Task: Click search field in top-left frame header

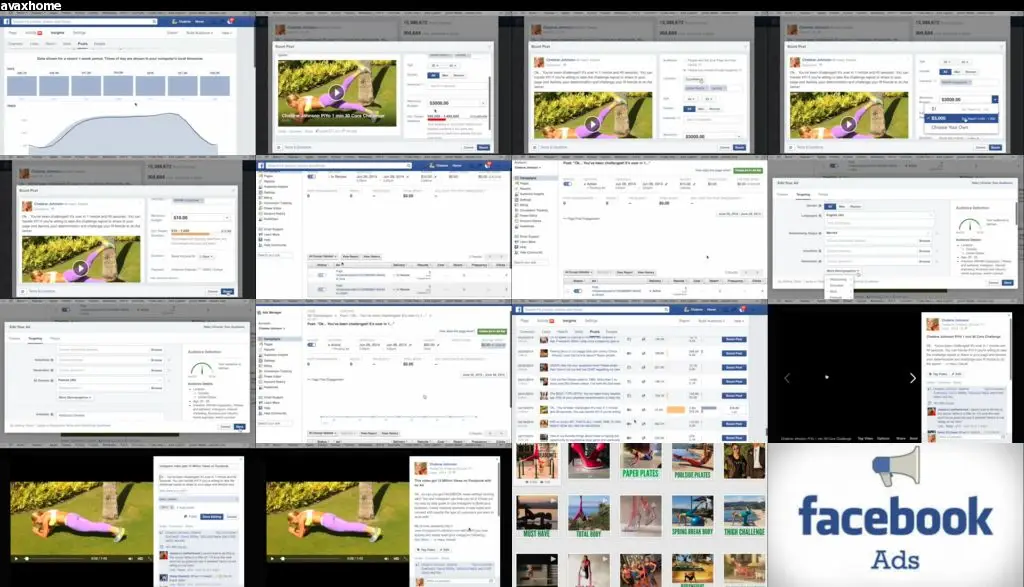Action: 84,22
